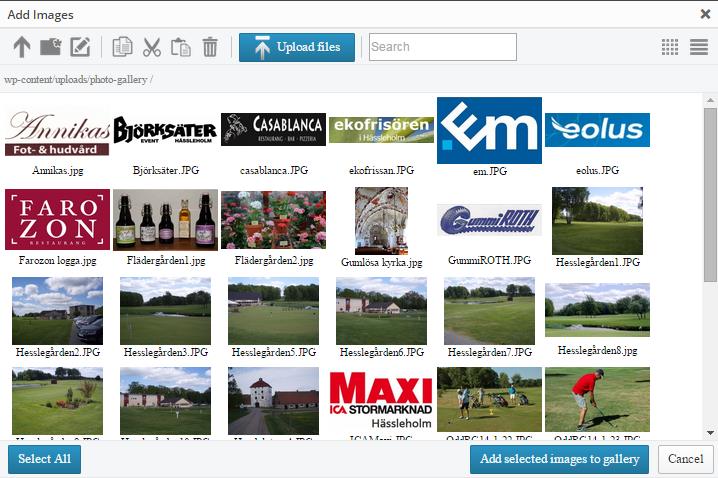Delete selected files with the trash icon
This screenshot has width=718, height=478.
pyautogui.click(x=210, y=47)
